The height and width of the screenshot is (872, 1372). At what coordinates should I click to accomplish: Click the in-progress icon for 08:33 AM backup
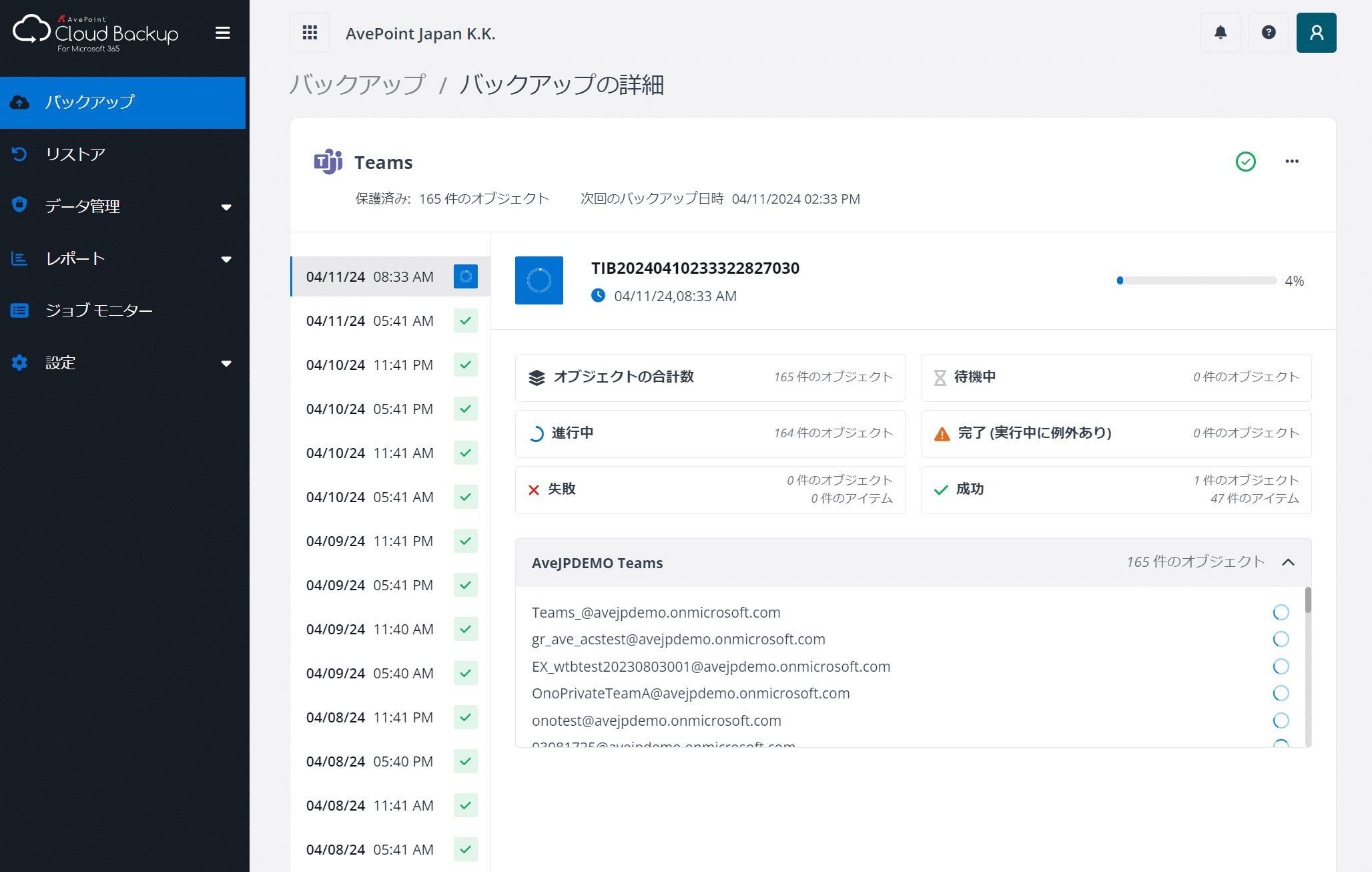[x=466, y=276]
